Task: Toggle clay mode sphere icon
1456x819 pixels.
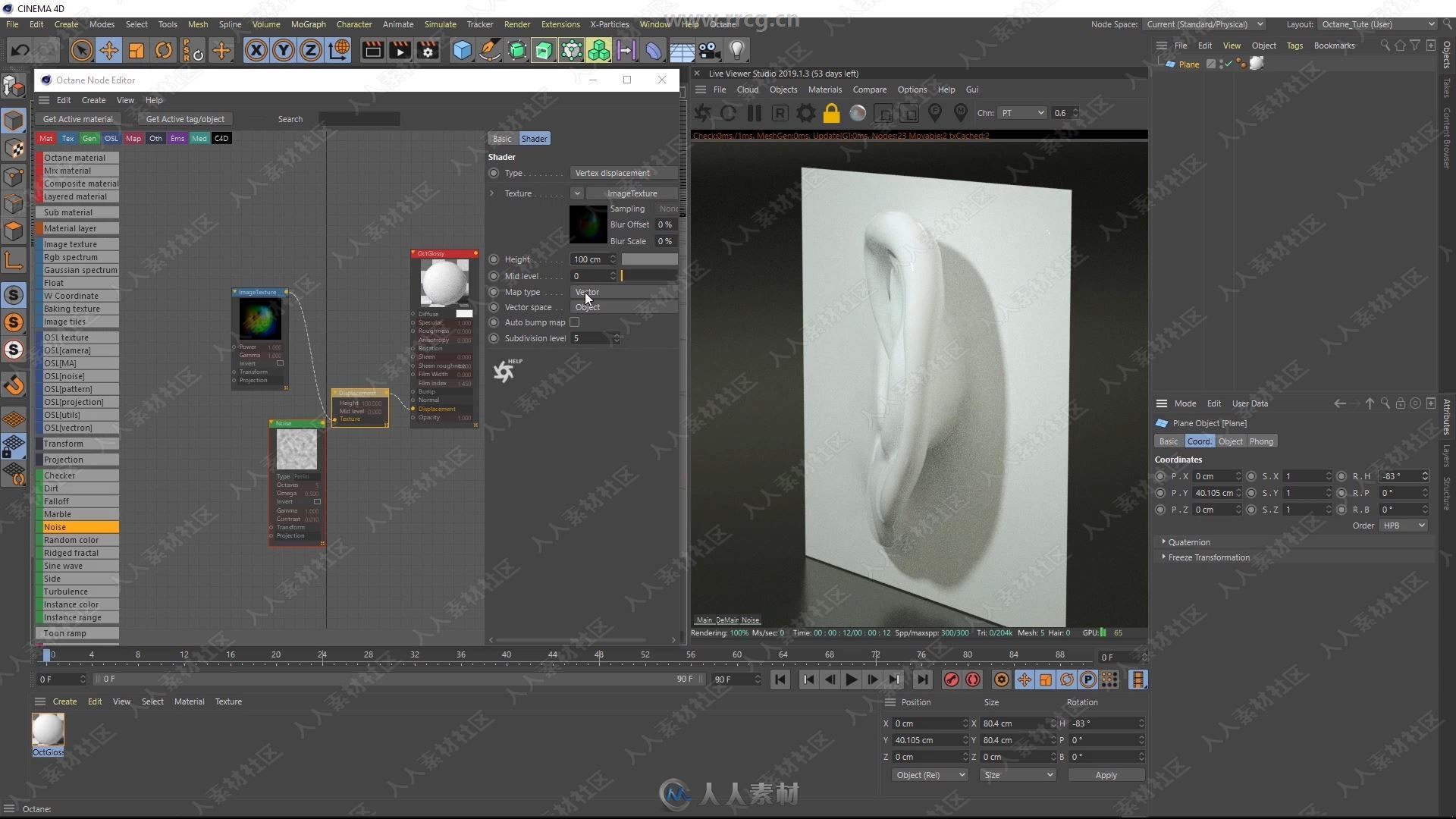Action: [x=858, y=113]
